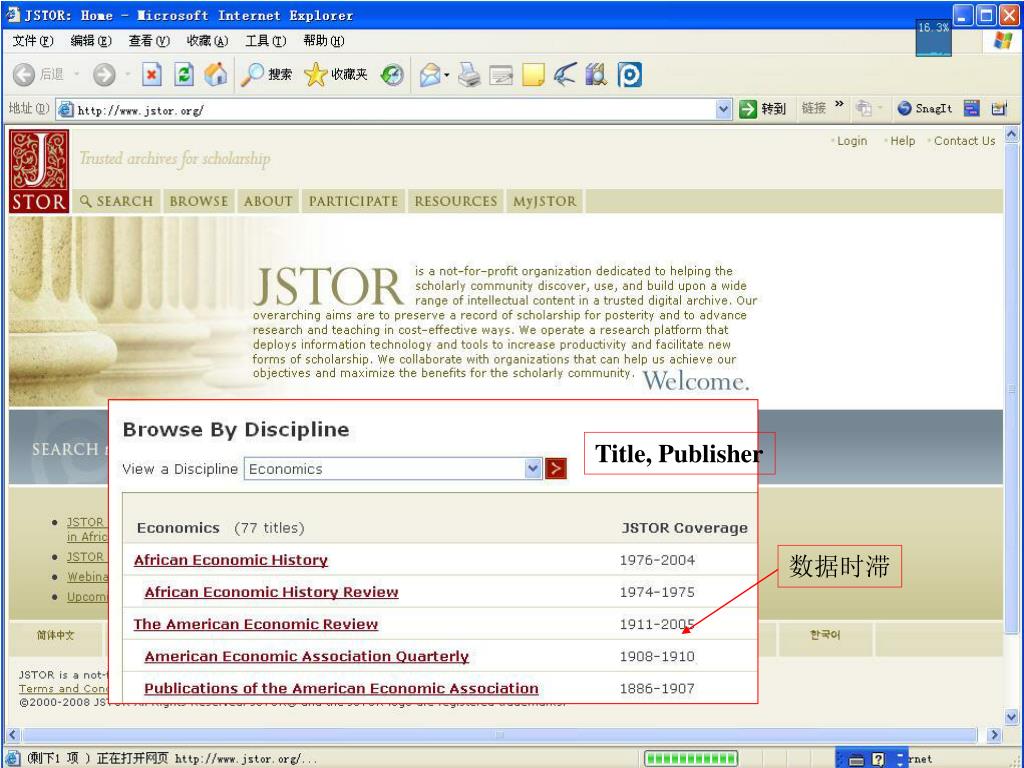This screenshot has height=768, width=1024.
Task: Click the yellow note toolbar icon
Action: [x=533, y=74]
